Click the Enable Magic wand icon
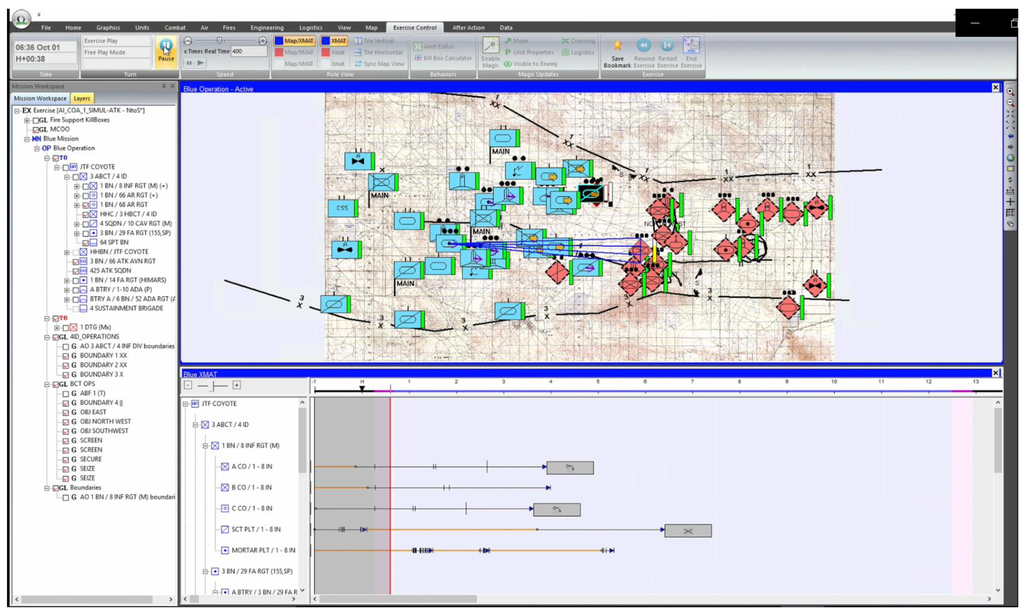The image size is (1023, 613). [x=490, y=45]
